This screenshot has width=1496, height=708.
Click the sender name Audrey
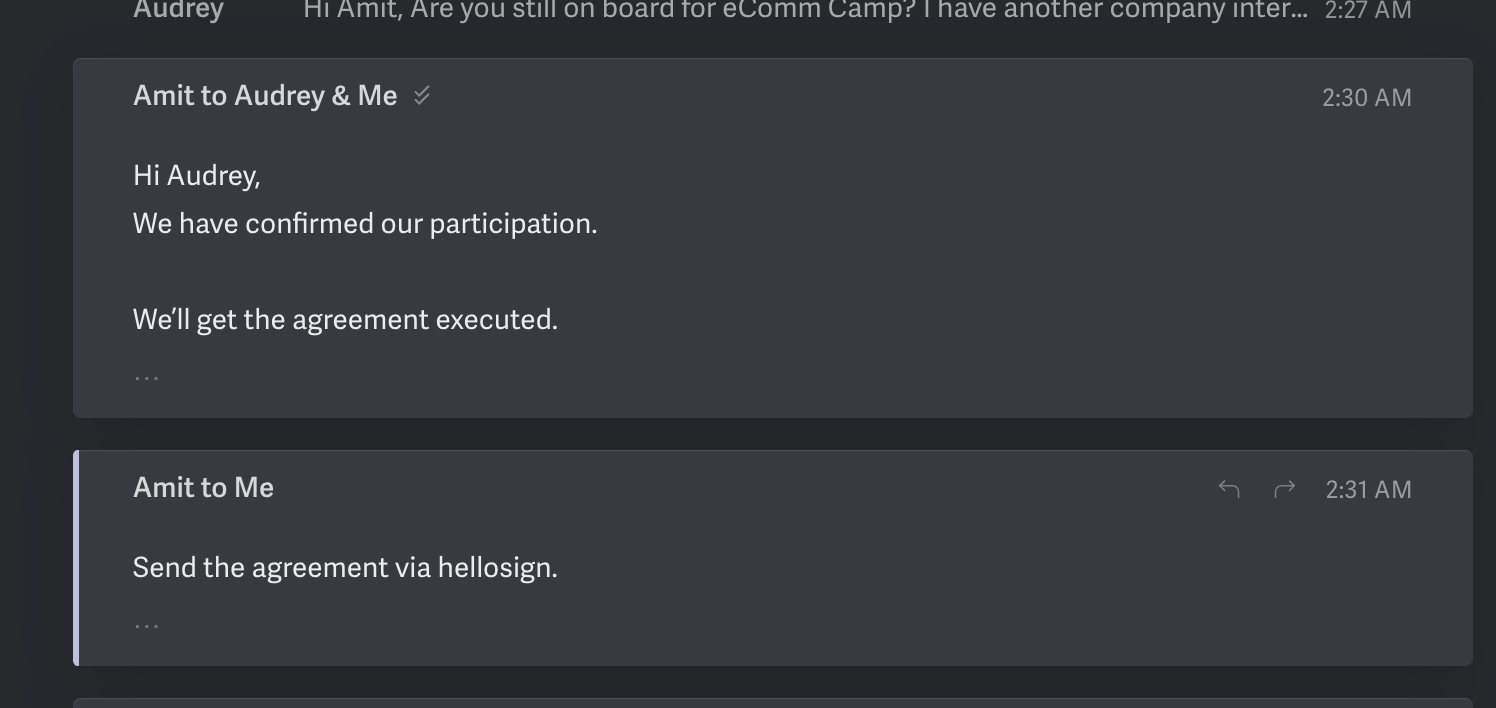coord(179,10)
